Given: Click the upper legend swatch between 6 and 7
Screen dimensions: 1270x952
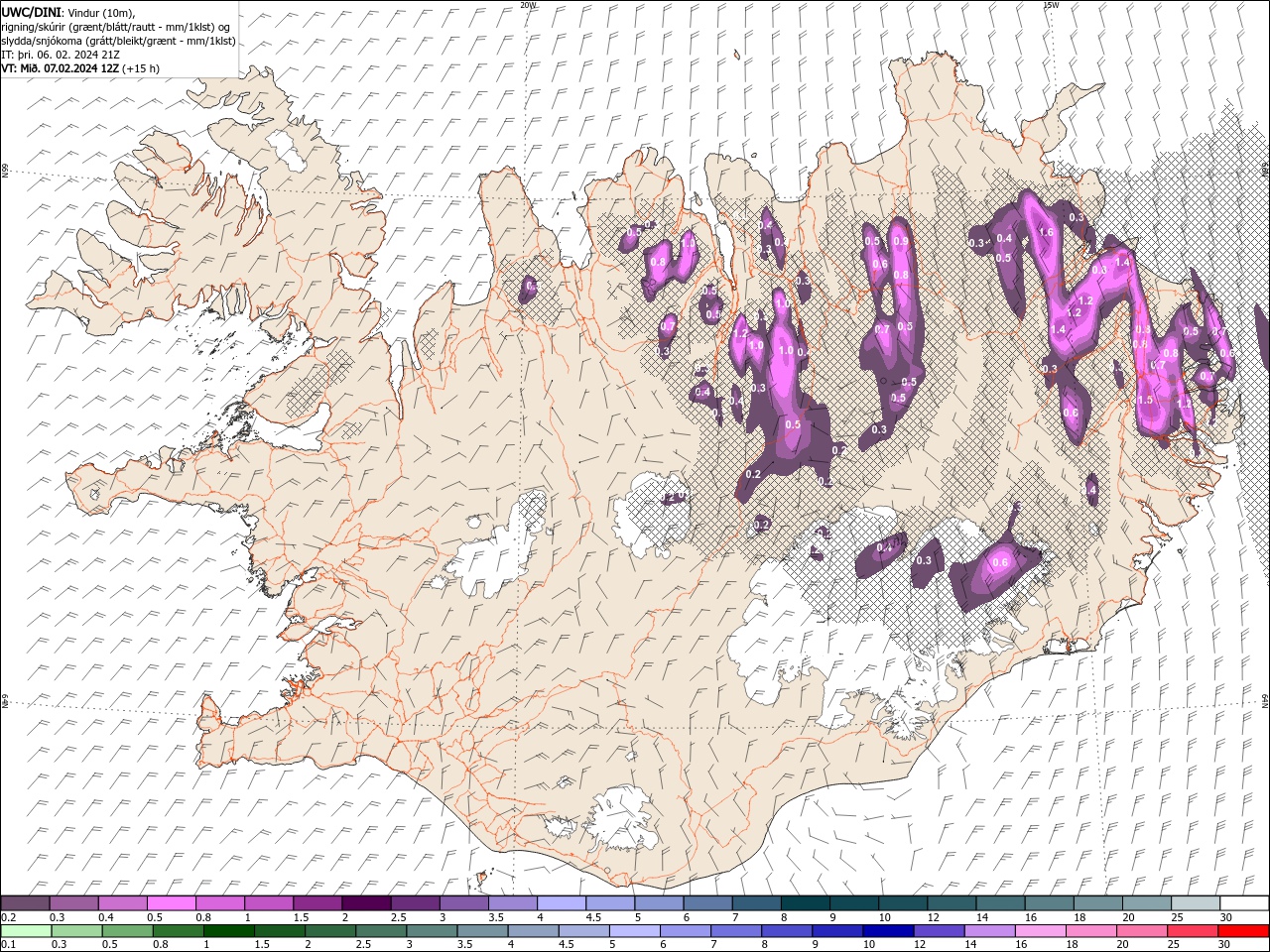Looking at the screenshot, I should point(707,903).
